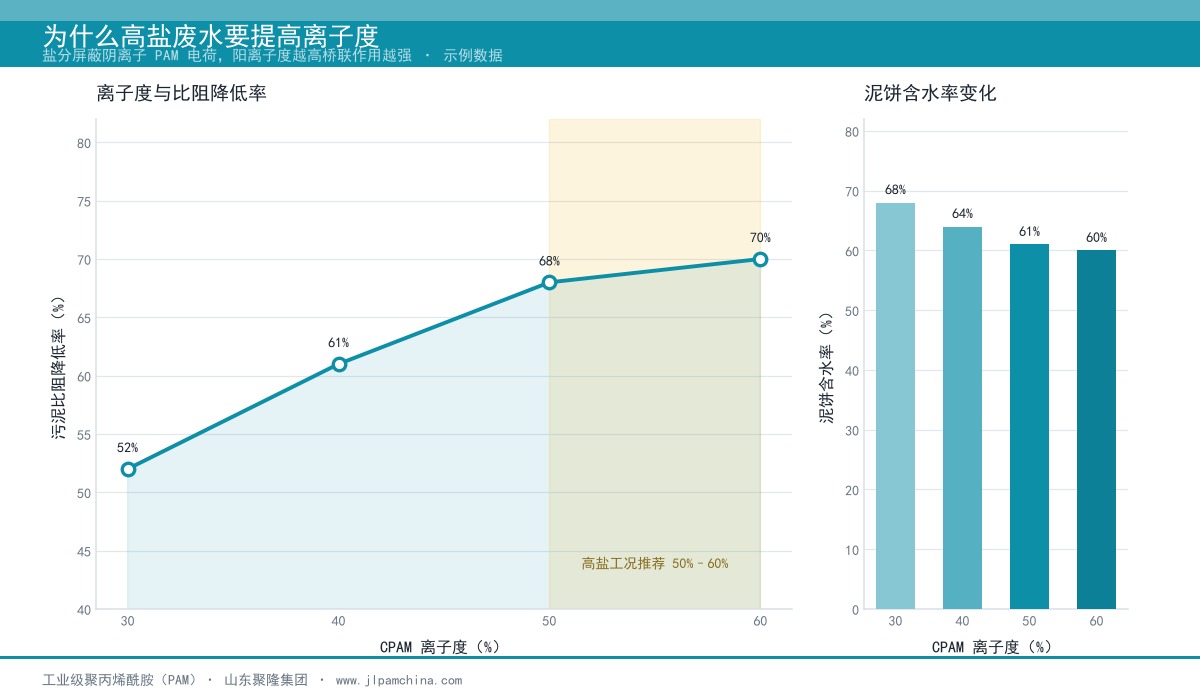
Task: Click the 68% line chart marker
Action: 549,282
